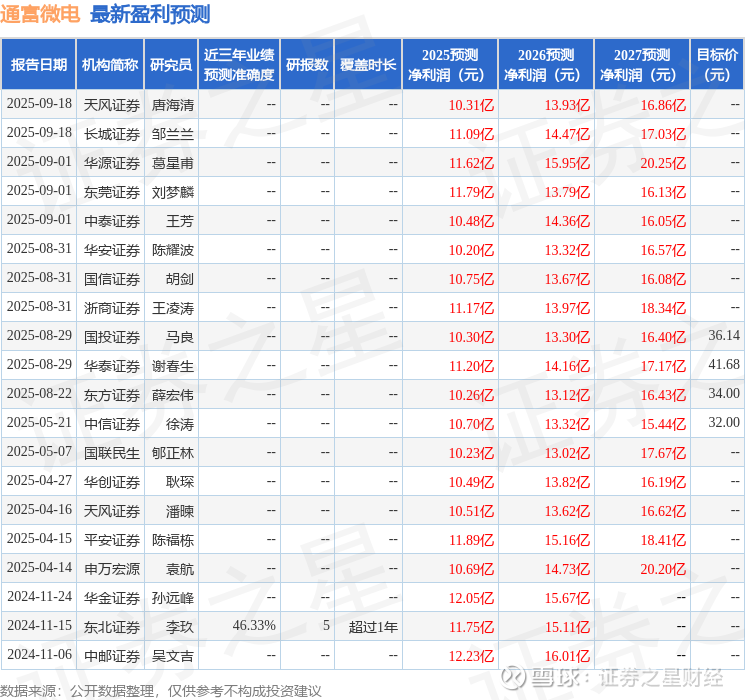Click report date 2025-08-22
The image size is (745, 700).
pyautogui.click(x=39, y=393)
